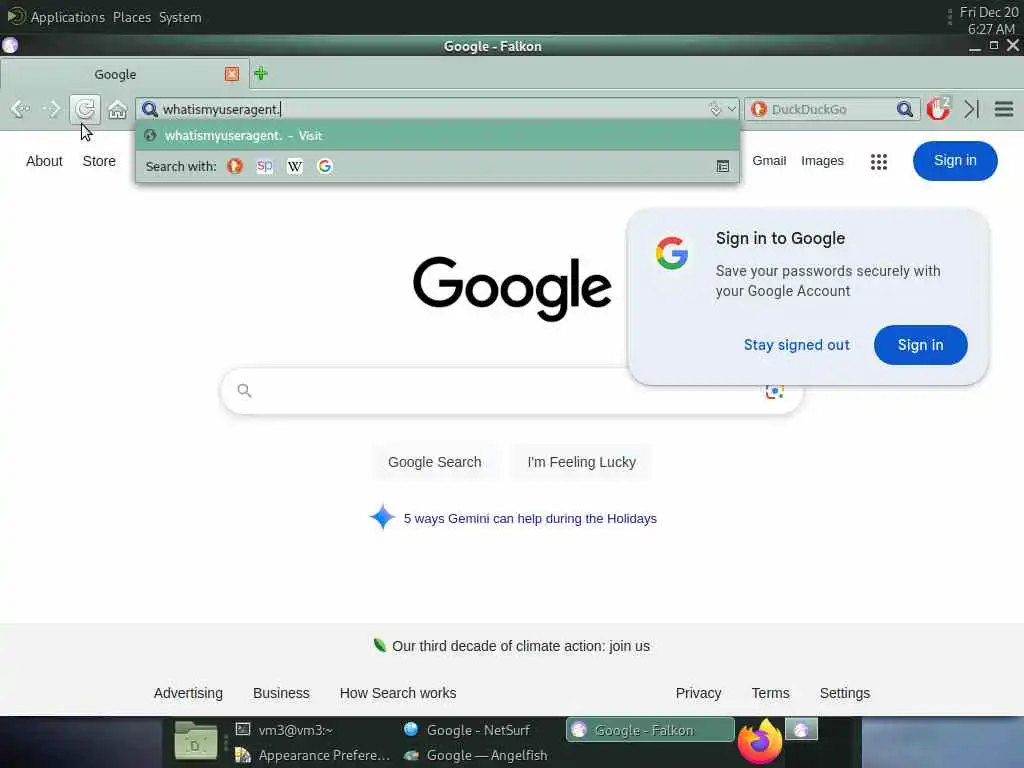Open the Places menu
This screenshot has height=768, width=1024.
[x=132, y=17]
